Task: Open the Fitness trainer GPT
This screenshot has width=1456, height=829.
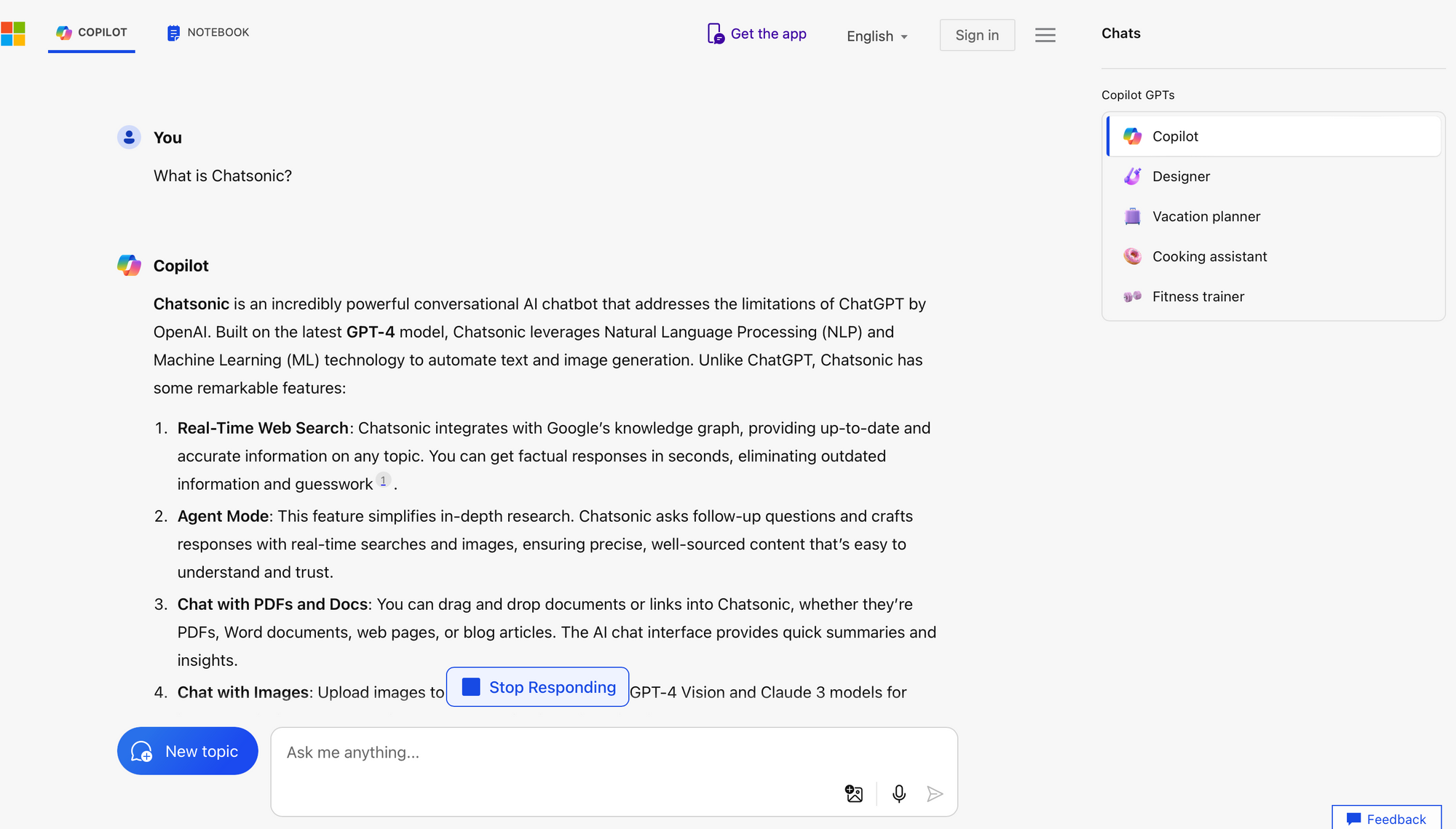Action: pyautogui.click(x=1198, y=296)
